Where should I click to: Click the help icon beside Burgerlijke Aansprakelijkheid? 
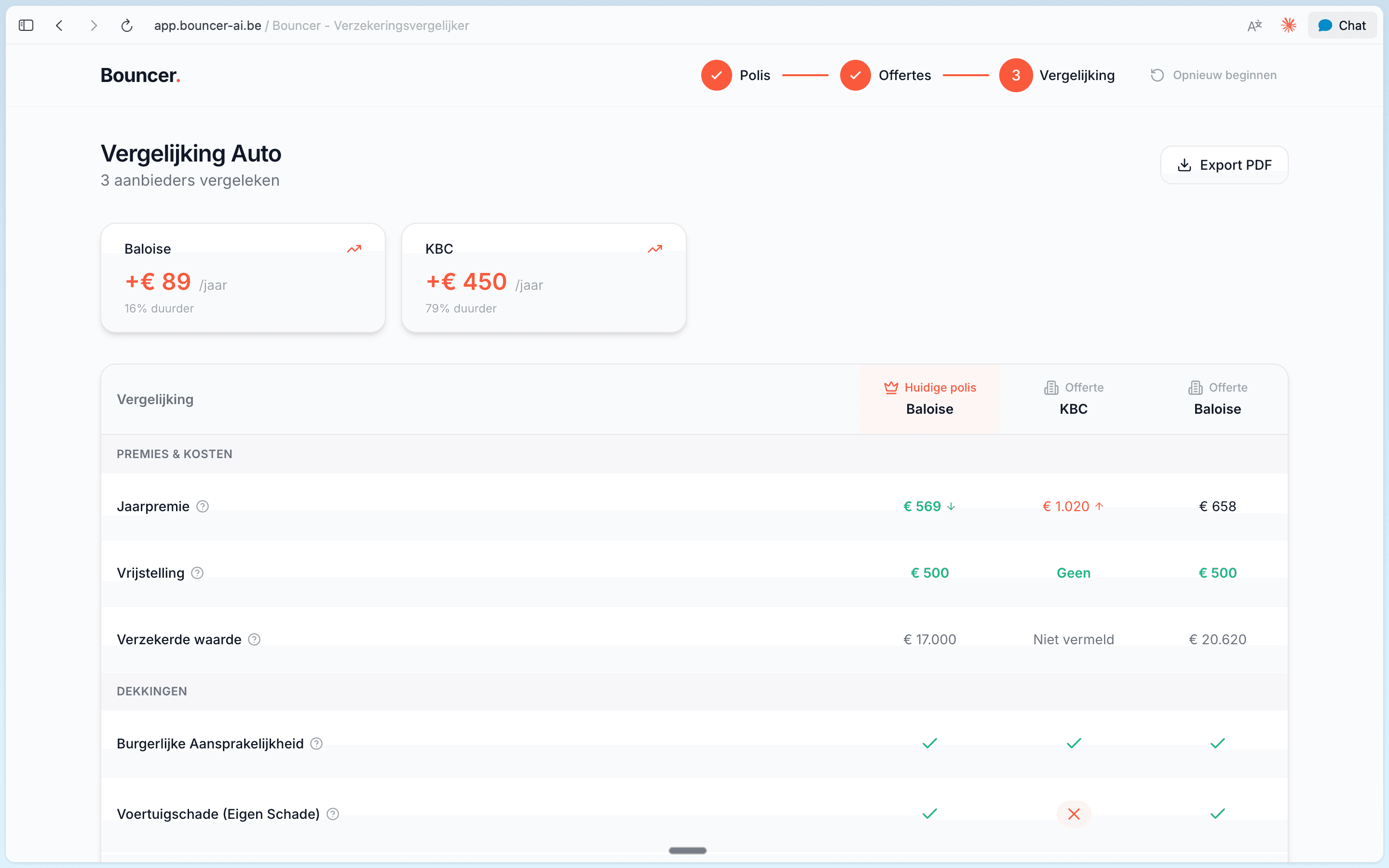pos(316,743)
